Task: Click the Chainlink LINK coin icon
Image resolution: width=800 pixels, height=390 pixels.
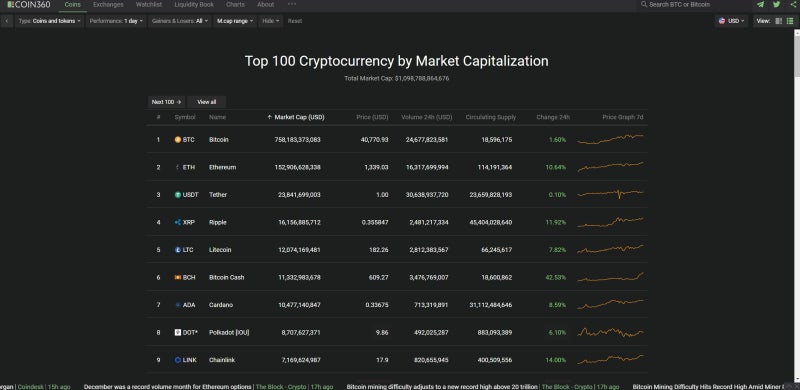Action: click(178, 360)
